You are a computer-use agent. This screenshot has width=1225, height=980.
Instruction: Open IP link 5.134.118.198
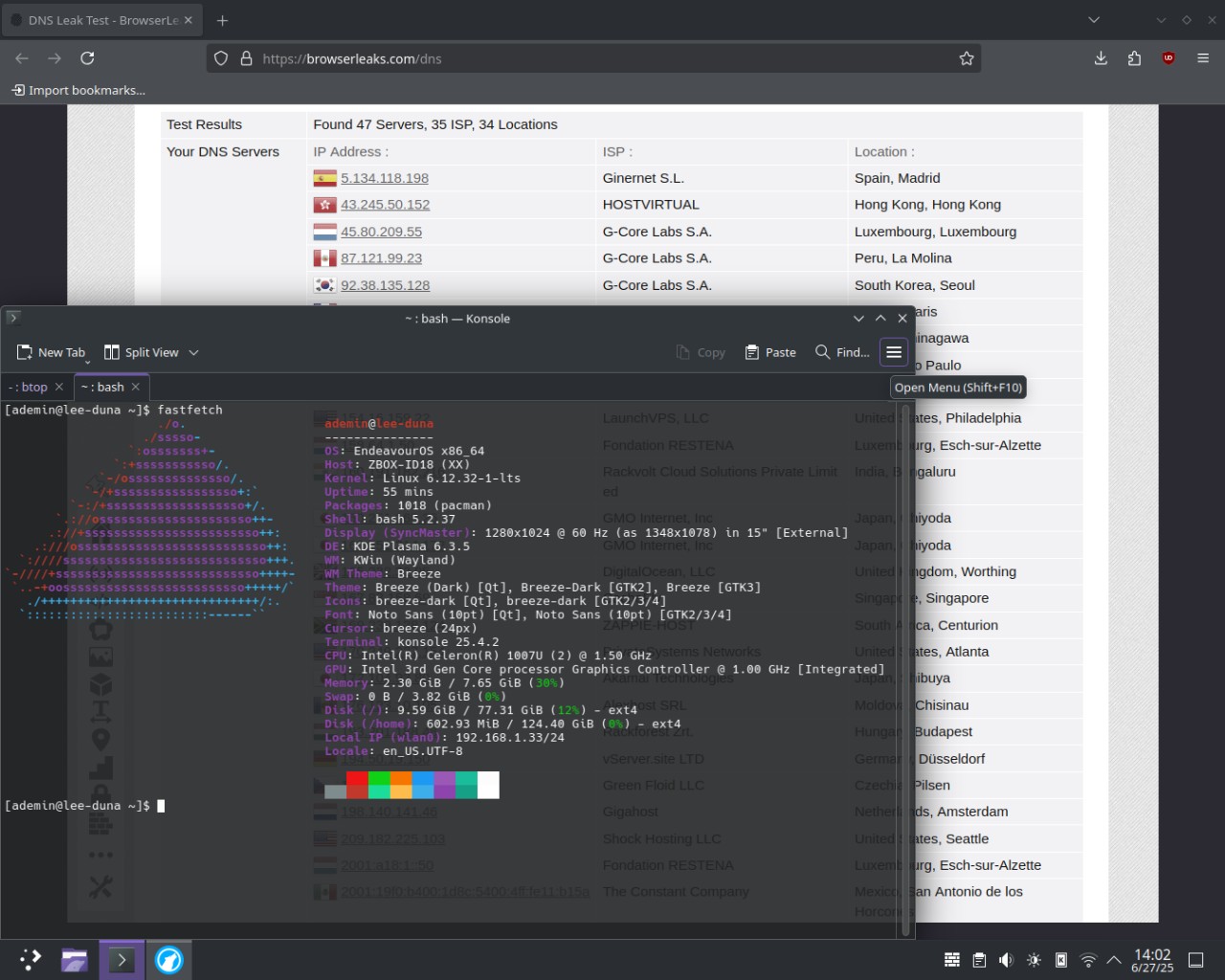385,178
